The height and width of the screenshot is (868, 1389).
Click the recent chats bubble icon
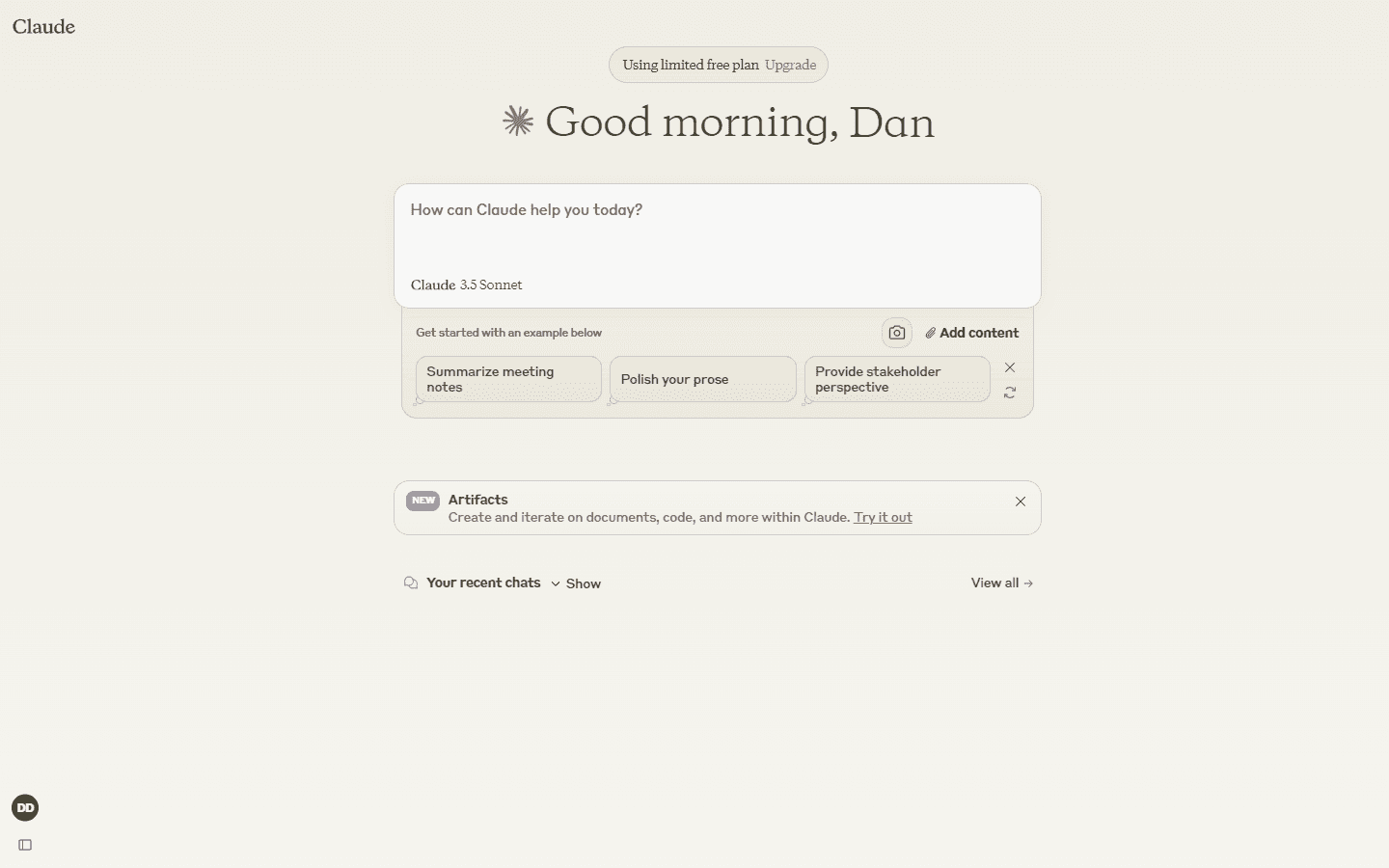point(411,583)
